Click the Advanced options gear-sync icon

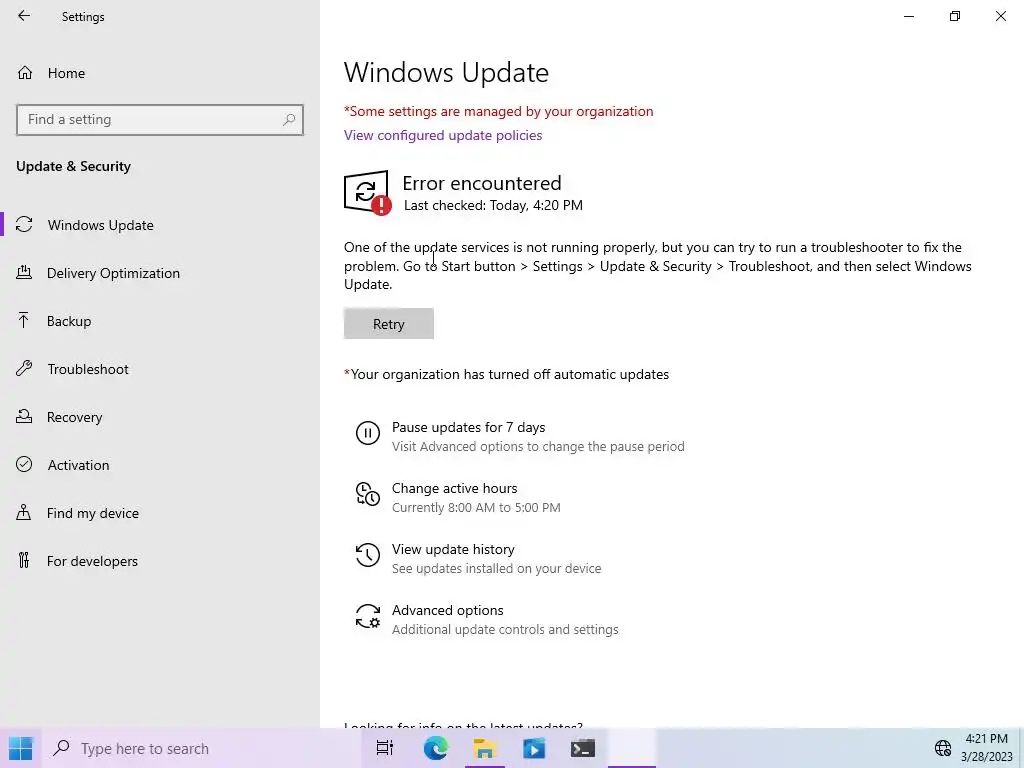(368, 616)
